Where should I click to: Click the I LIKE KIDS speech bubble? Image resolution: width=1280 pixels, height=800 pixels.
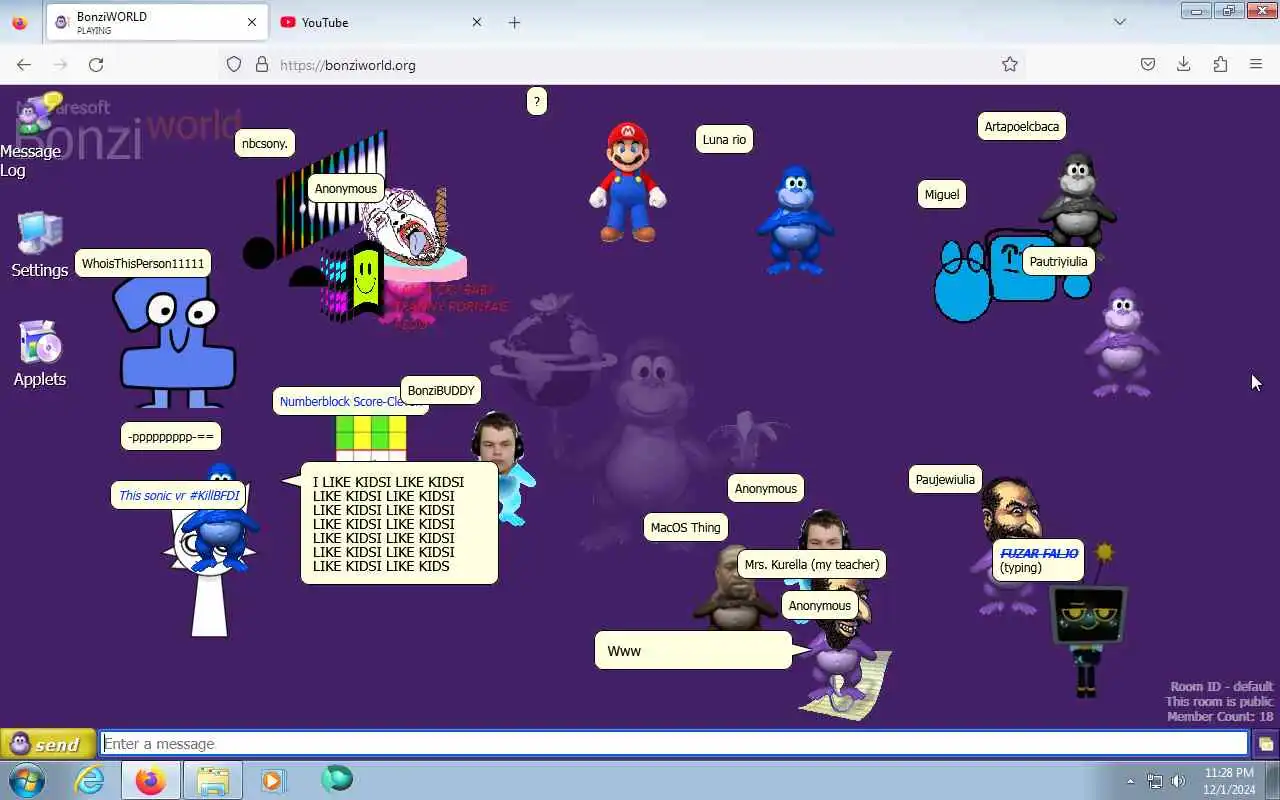click(399, 523)
